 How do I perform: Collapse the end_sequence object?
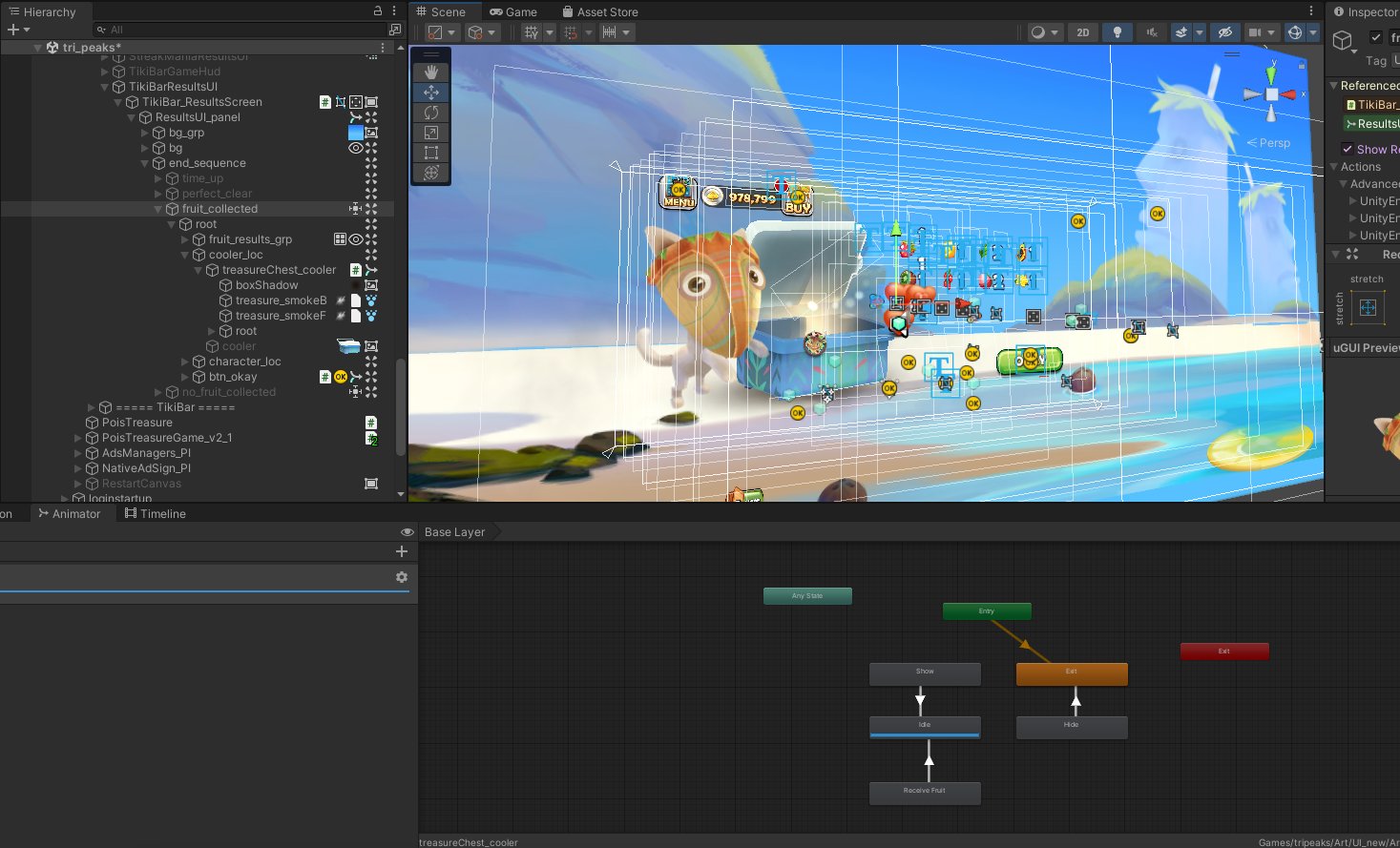point(145,163)
